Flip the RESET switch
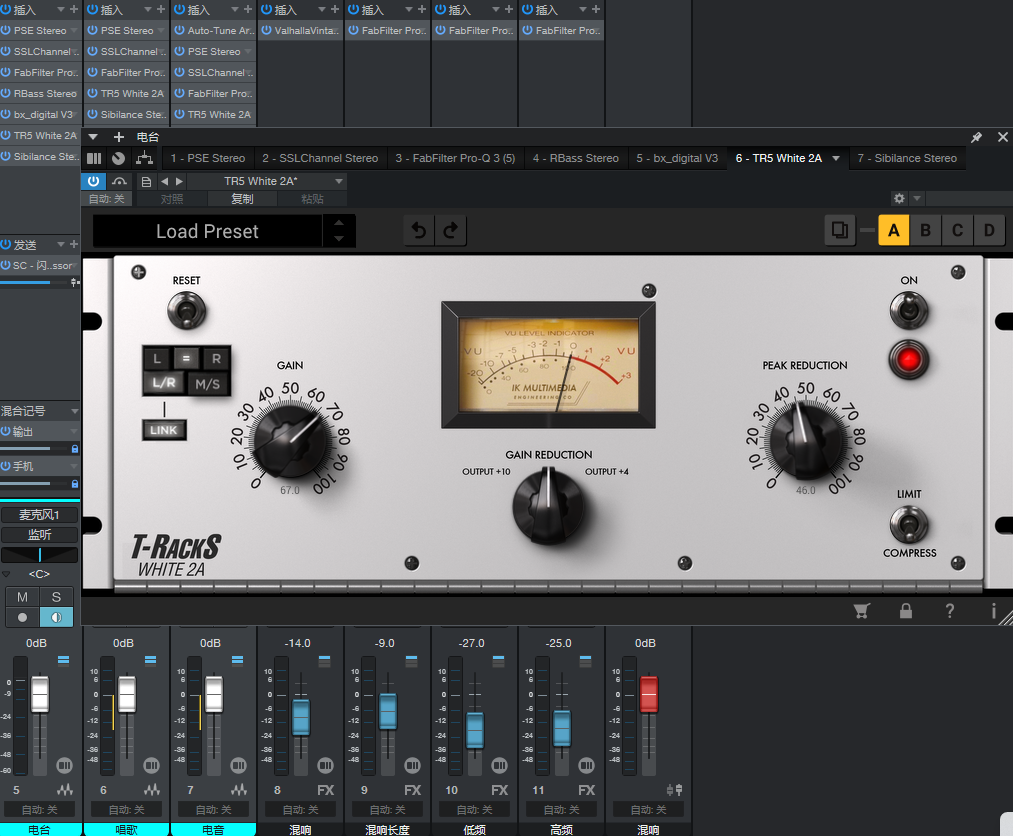The image size is (1013, 836). (x=187, y=311)
